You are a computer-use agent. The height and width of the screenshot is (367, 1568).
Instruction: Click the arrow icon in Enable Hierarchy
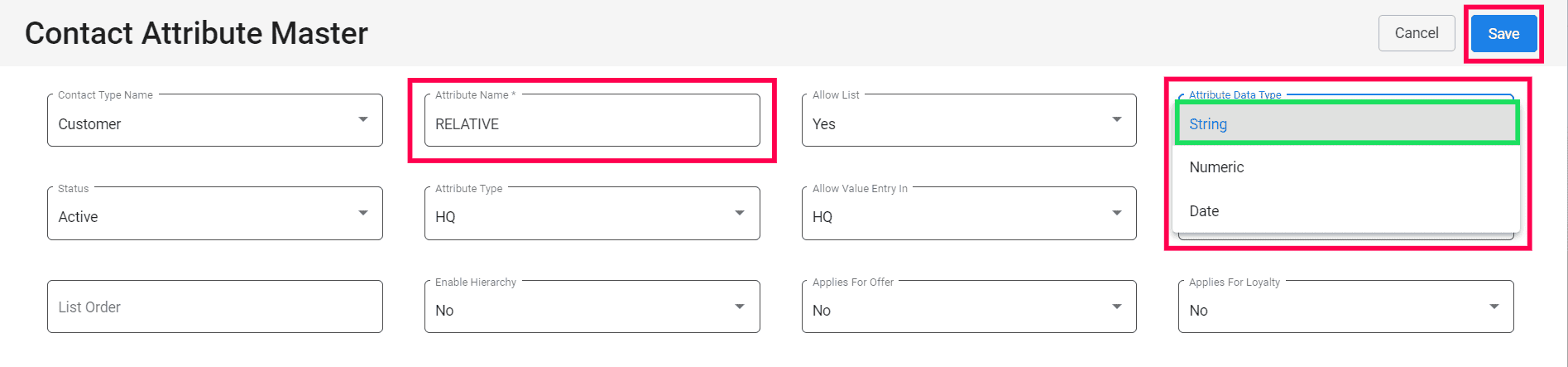[740, 307]
